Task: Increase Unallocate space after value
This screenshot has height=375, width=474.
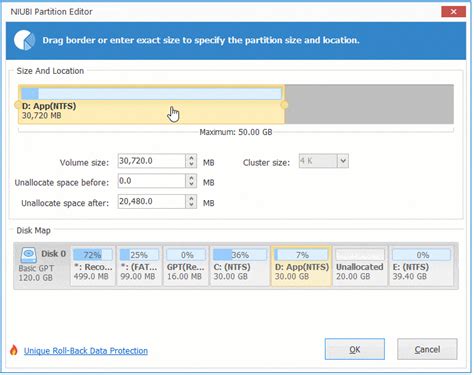Action: click(191, 198)
